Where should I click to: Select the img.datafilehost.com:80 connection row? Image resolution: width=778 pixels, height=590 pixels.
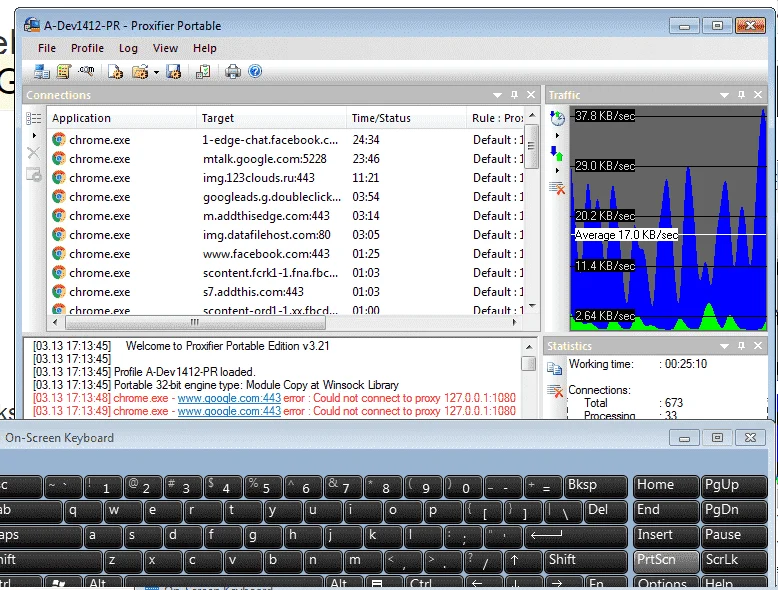coord(286,235)
